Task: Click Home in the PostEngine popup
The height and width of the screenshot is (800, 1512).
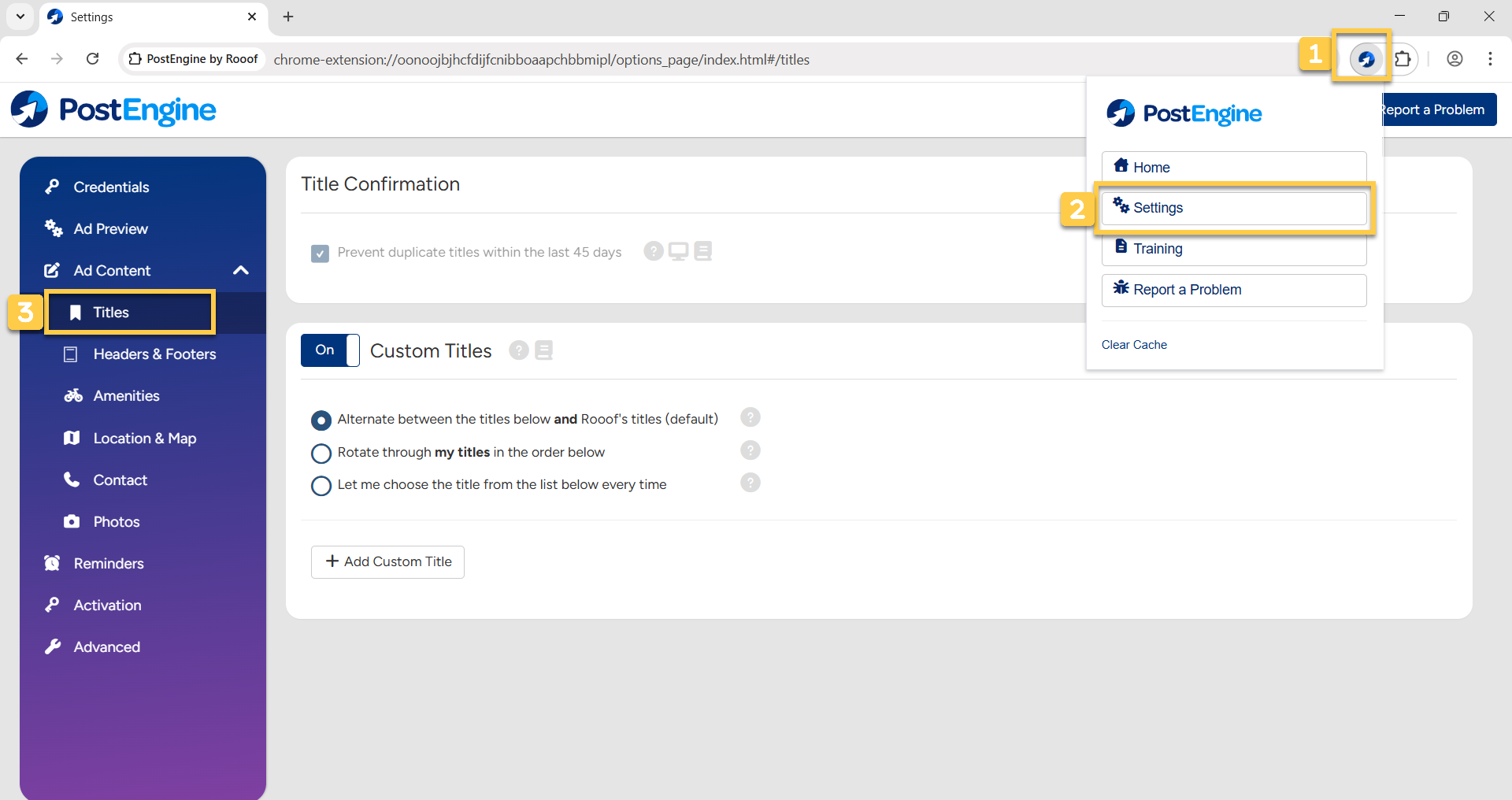Action: click(x=1234, y=167)
